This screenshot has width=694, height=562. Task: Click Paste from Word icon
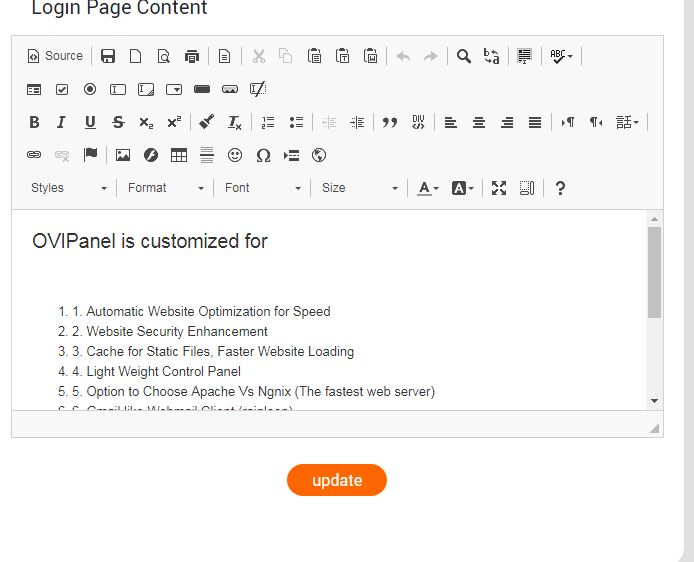pyautogui.click(x=370, y=56)
